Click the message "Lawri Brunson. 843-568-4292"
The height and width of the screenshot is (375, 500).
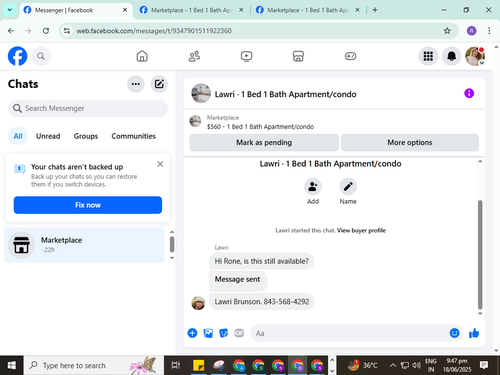pos(262,302)
